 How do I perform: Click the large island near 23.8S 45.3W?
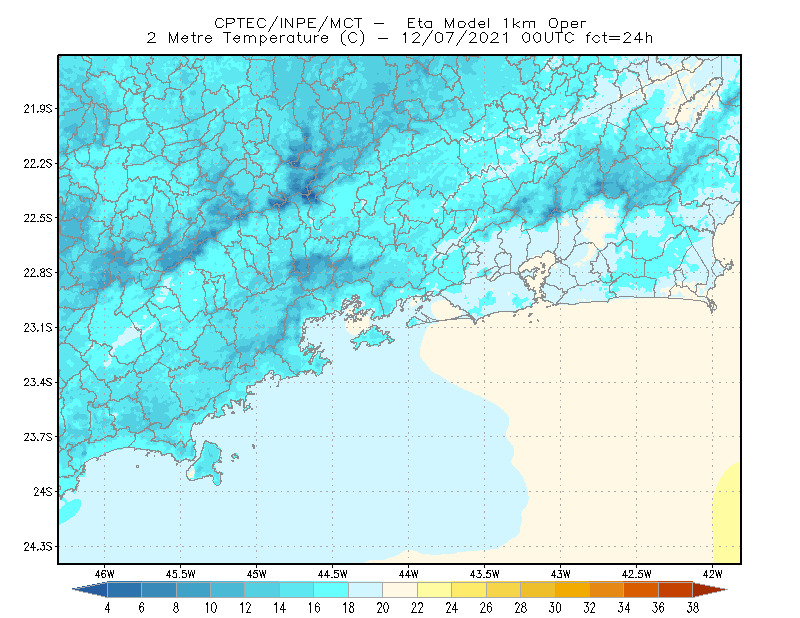pyautogui.click(x=206, y=462)
